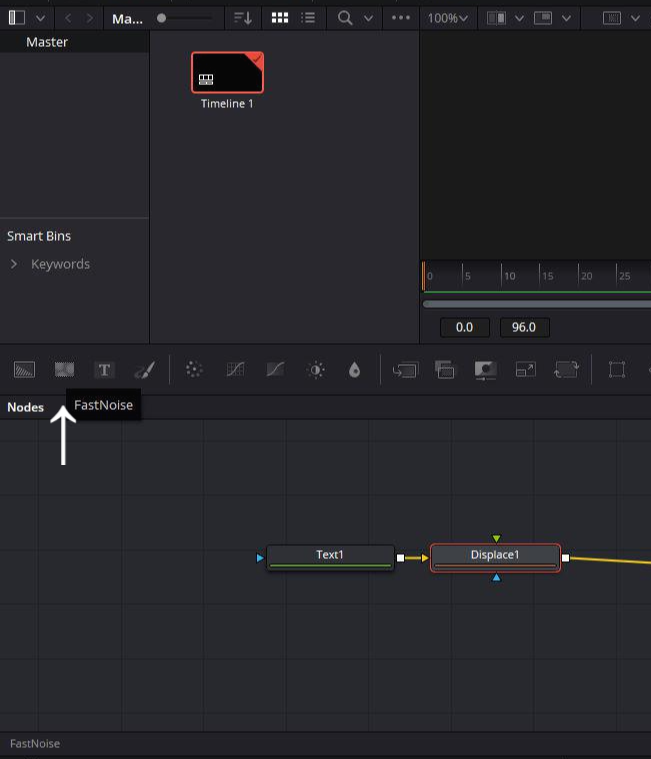The image size is (651, 759).
Task: Click the Ma... bin name in the header
Action: 127,19
